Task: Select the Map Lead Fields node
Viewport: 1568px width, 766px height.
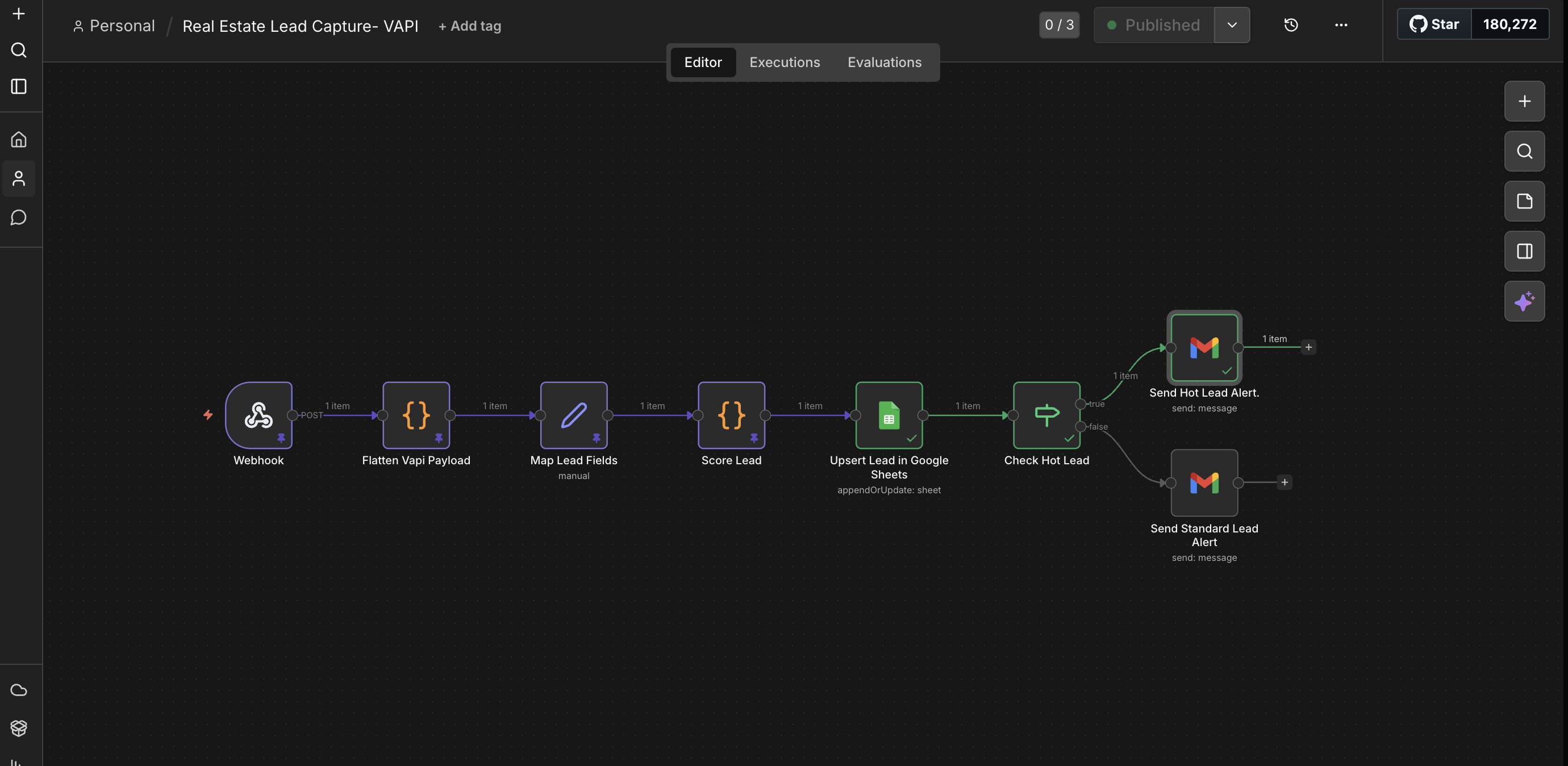Action: pyautogui.click(x=574, y=415)
